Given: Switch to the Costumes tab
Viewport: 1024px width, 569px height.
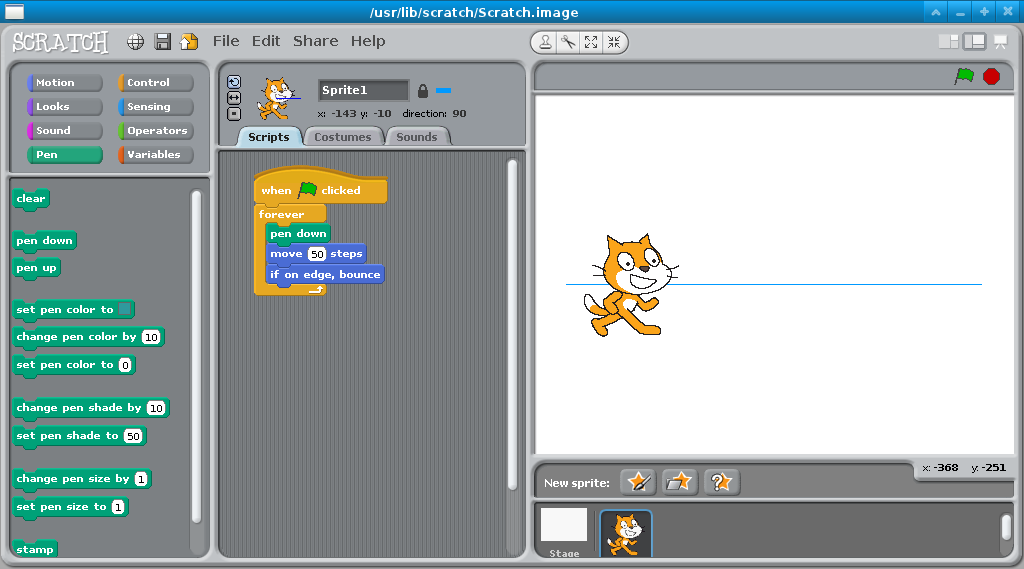Looking at the screenshot, I should pyautogui.click(x=343, y=137).
